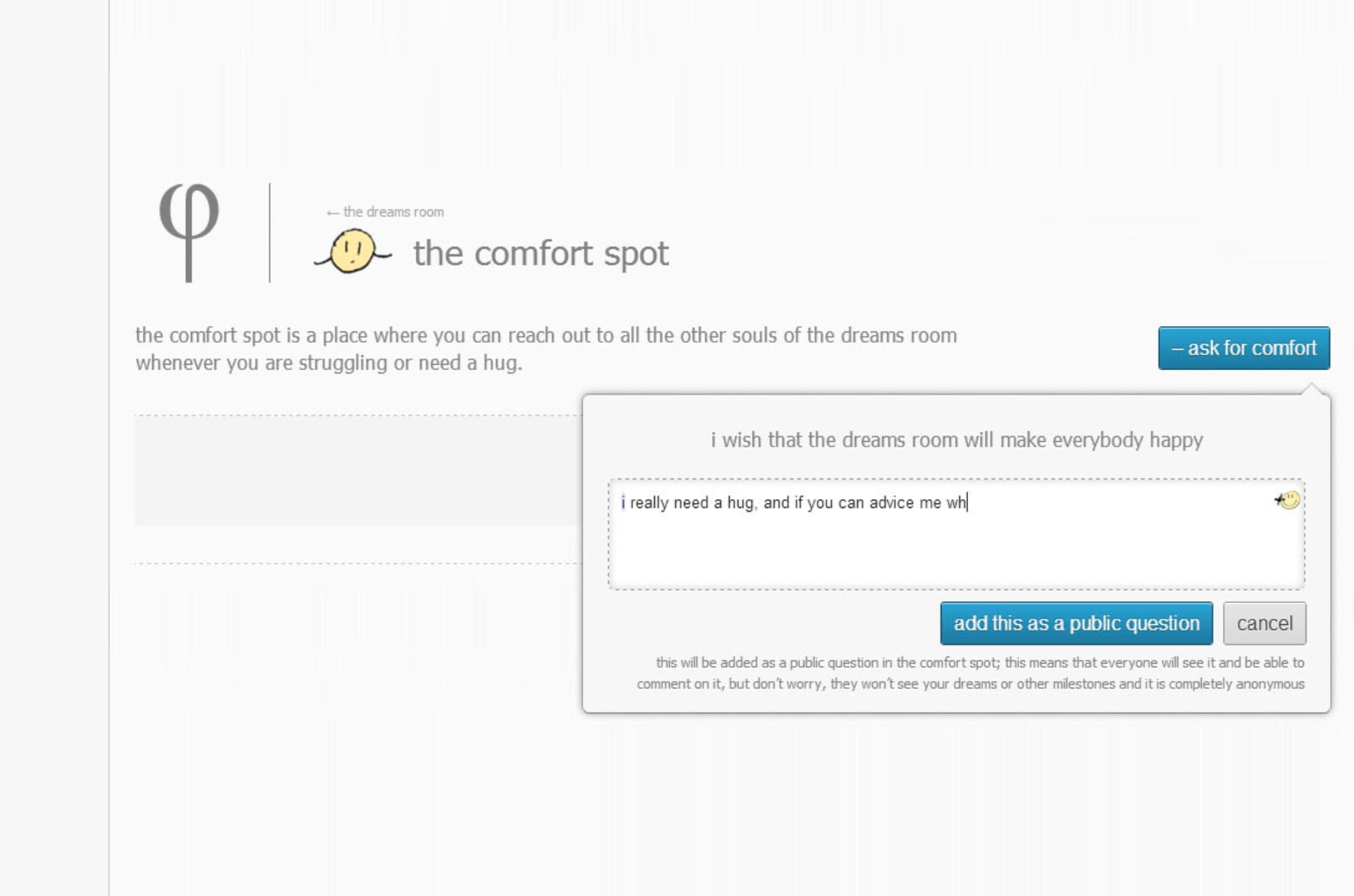Image resolution: width=1354 pixels, height=896 pixels.
Task: Click the hugging smiley face mascot
Action: (x=352, y=251)
